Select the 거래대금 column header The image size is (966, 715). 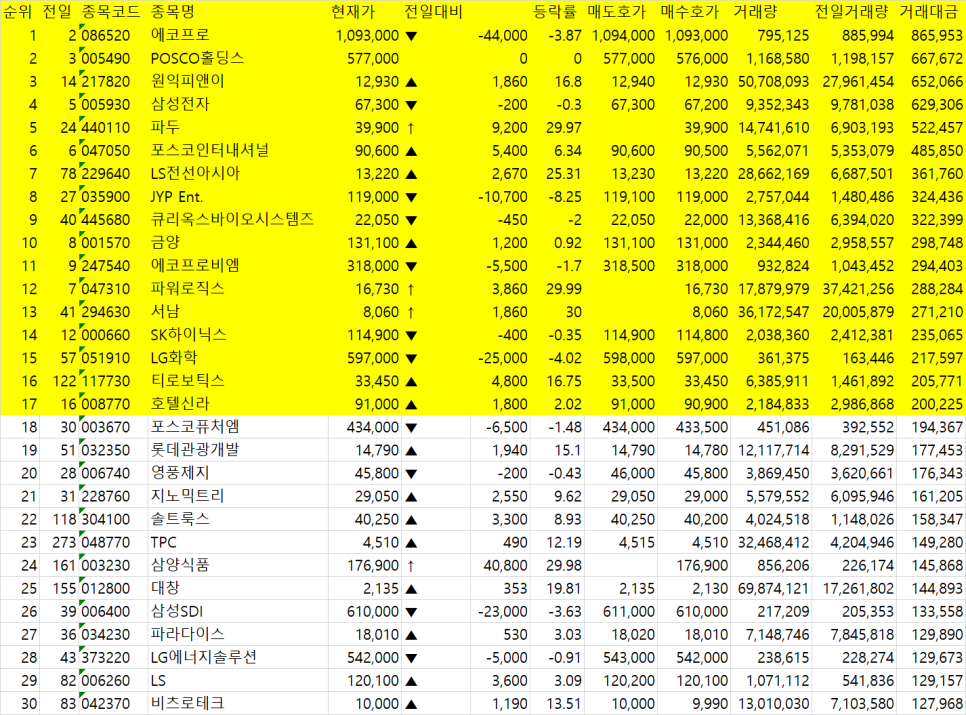tap(928, 12)
